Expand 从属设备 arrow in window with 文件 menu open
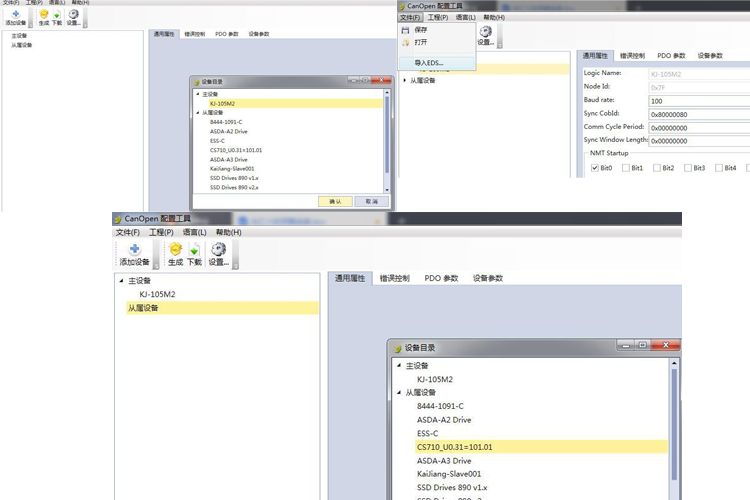 405,80
